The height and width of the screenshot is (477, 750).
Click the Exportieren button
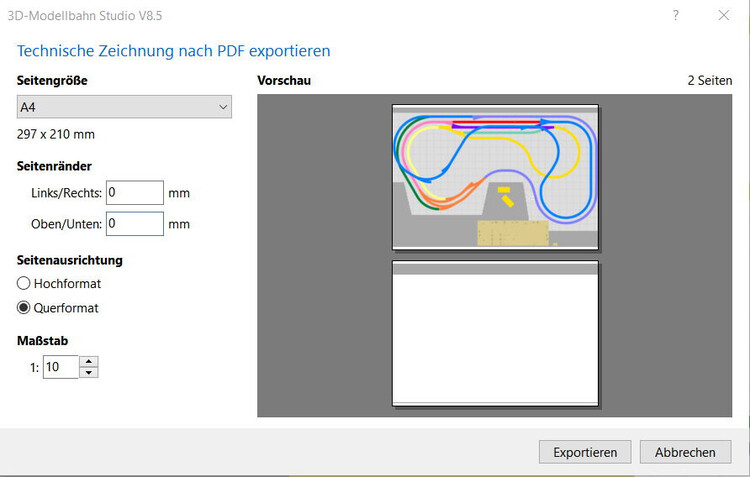pyautogui.click(x=585, y=452)
